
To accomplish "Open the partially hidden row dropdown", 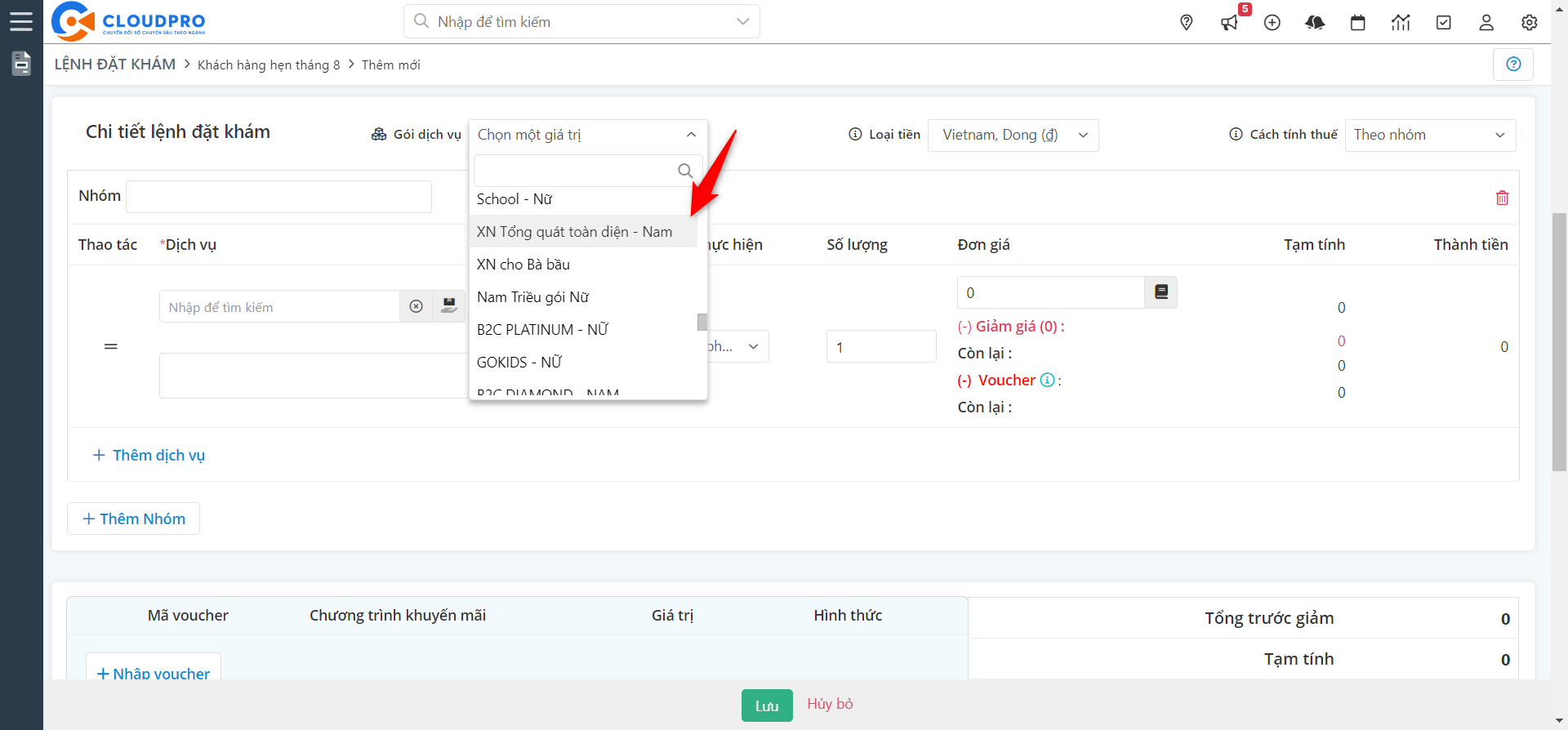I will pos(738,346).
